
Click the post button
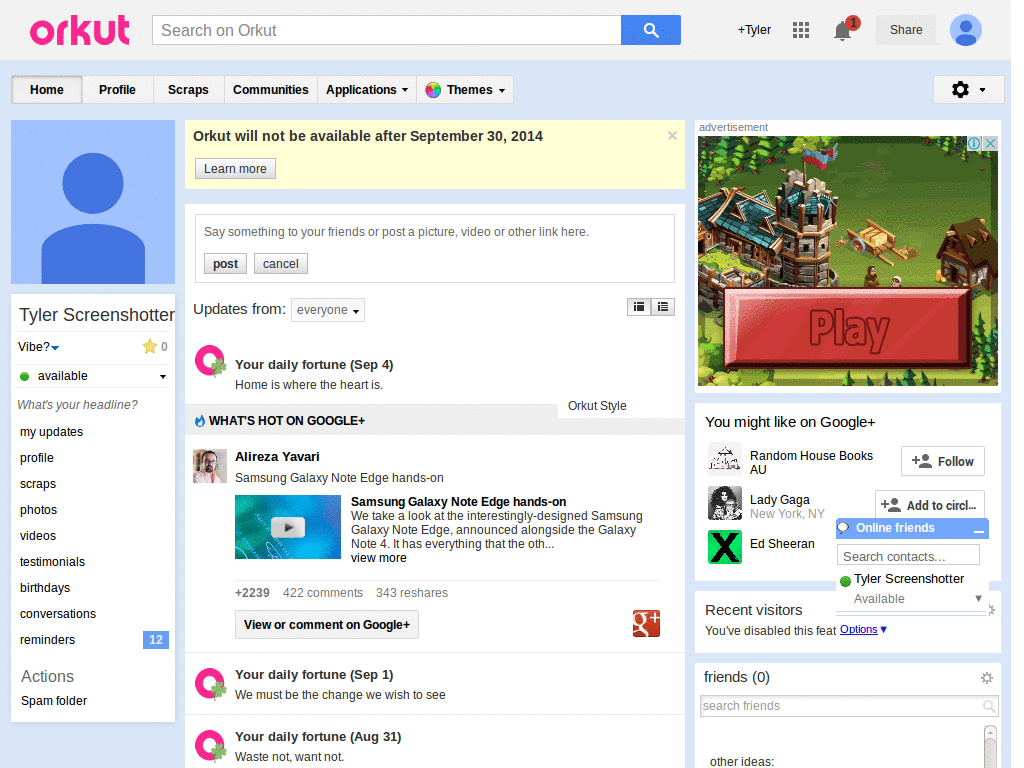tap(225, 264)
